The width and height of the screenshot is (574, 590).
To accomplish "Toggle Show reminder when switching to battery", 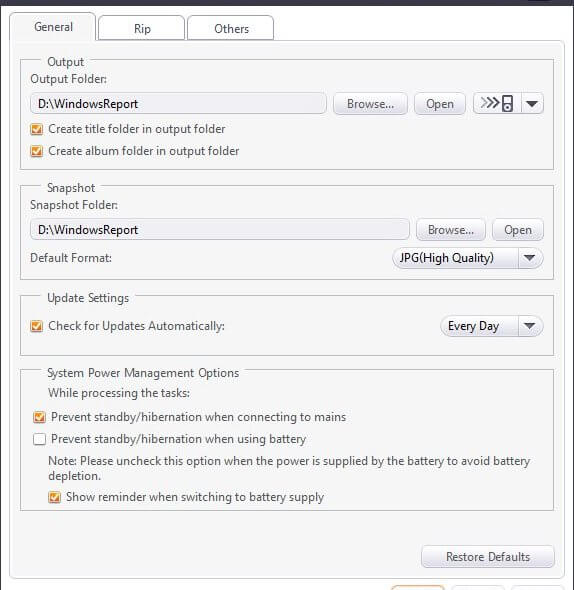I will pos(54,497).
